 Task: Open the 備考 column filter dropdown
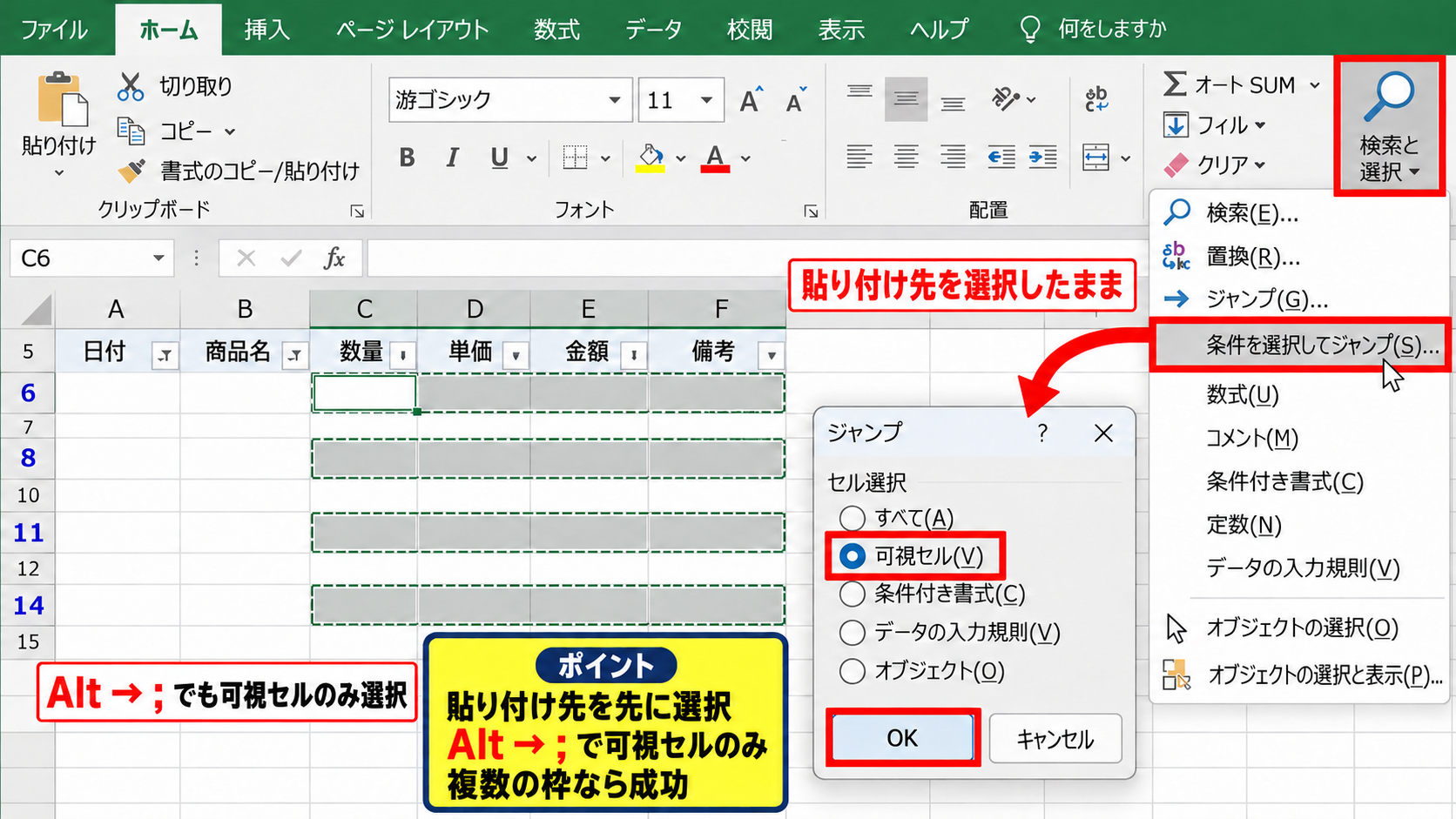[772, 355]
